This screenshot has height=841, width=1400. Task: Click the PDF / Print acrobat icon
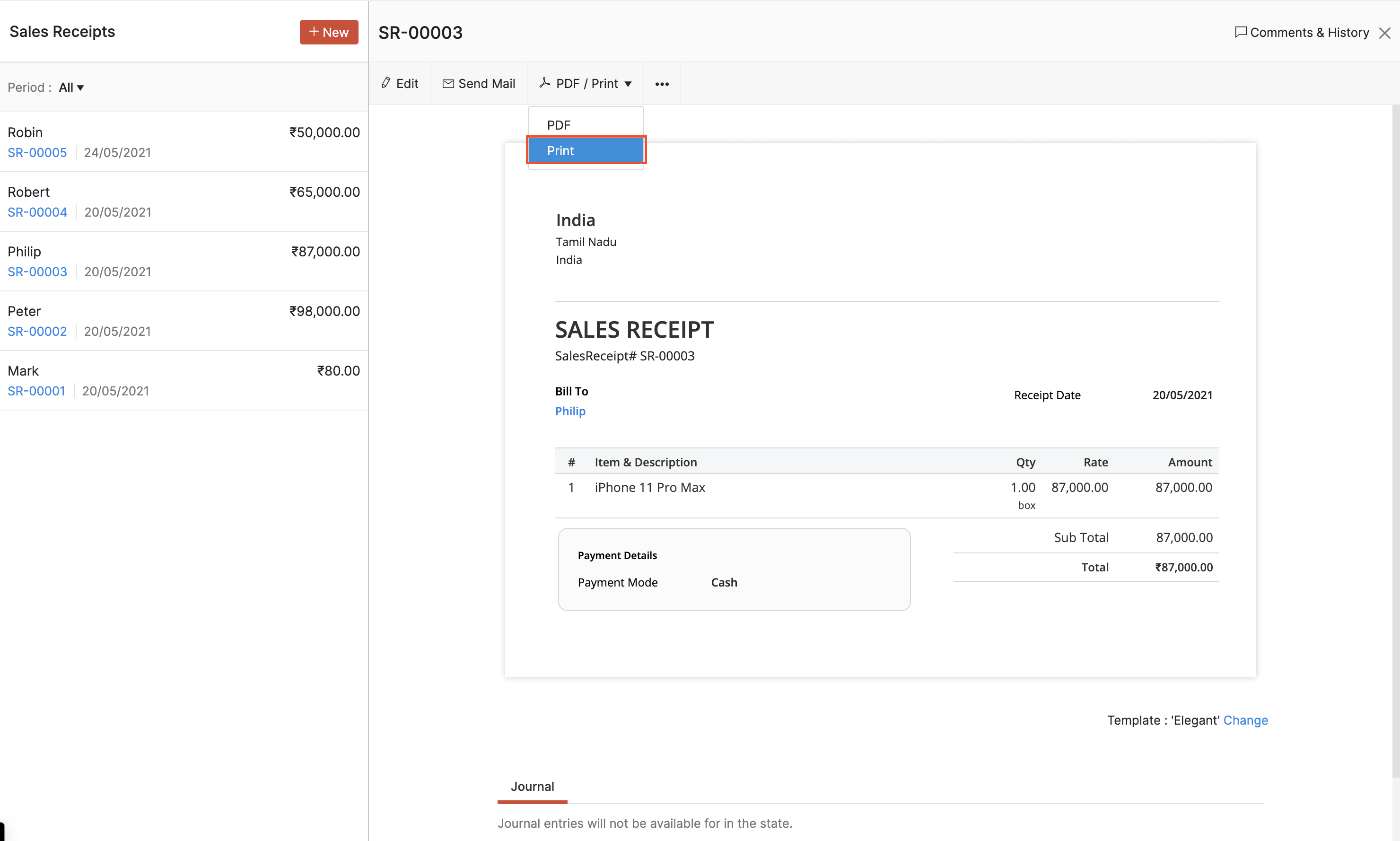544,83
